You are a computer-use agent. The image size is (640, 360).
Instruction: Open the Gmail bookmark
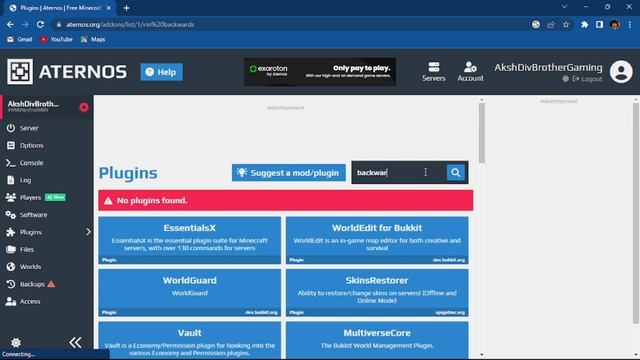pos(20,40)
